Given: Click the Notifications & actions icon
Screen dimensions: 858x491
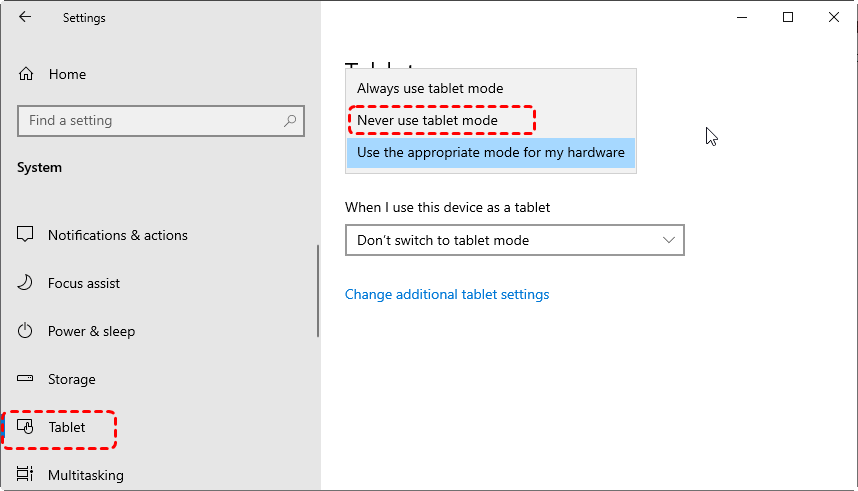Looking at the screenshot, I should (26, 235).
